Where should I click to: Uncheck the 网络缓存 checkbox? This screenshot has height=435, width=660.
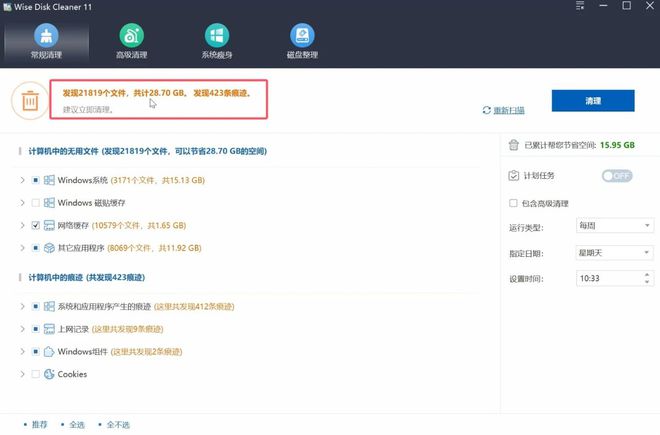(36, 226)
